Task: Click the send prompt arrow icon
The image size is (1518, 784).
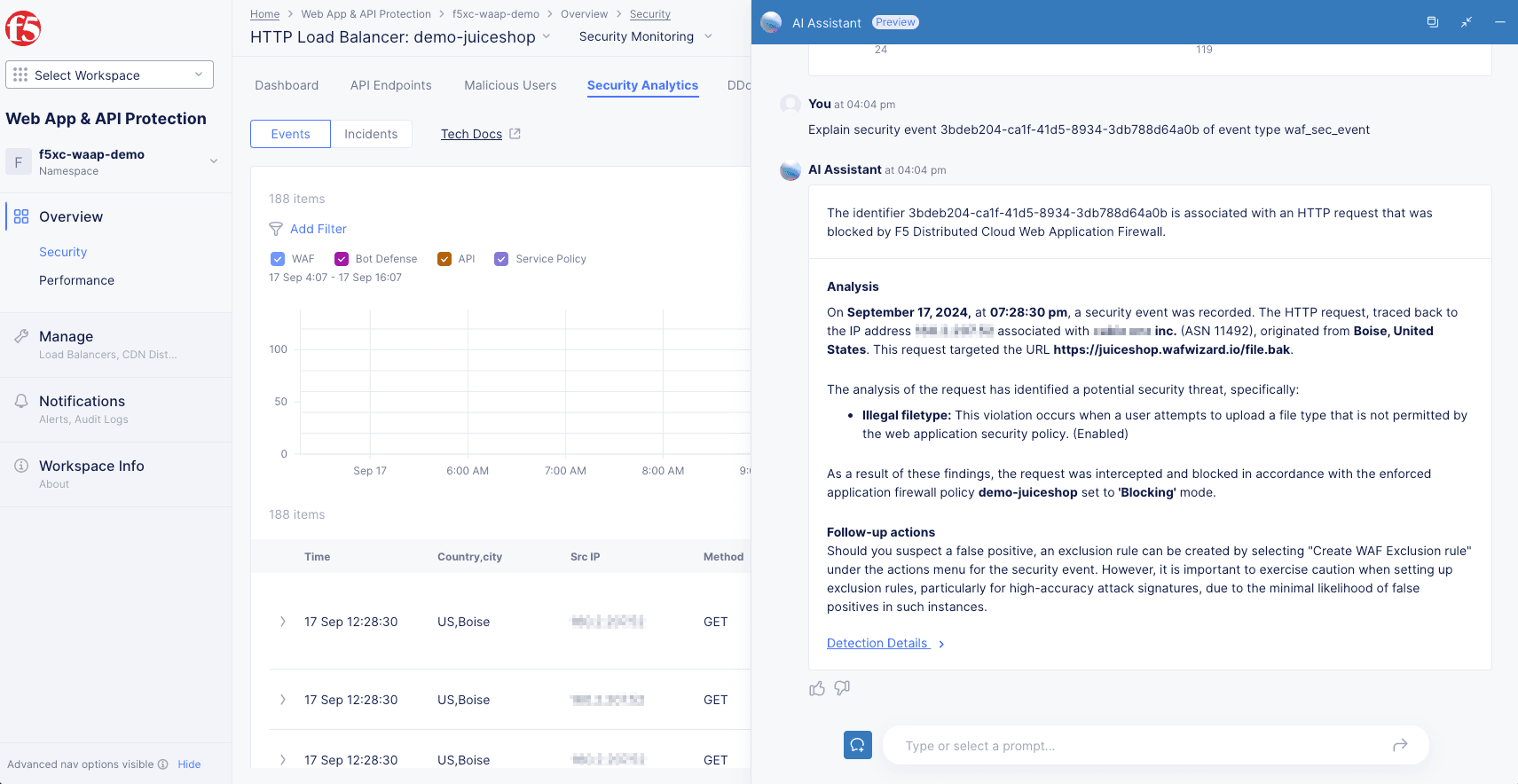Action: click(x=1400, y=745)
